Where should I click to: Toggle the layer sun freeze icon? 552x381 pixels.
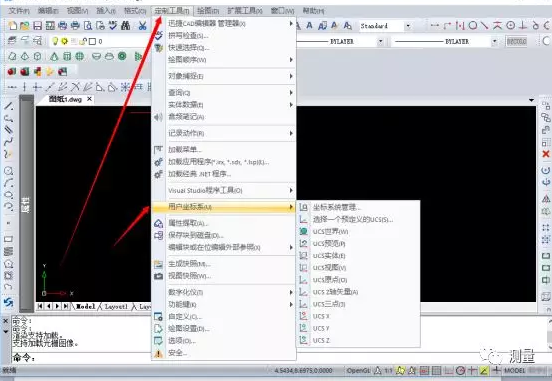64,41
